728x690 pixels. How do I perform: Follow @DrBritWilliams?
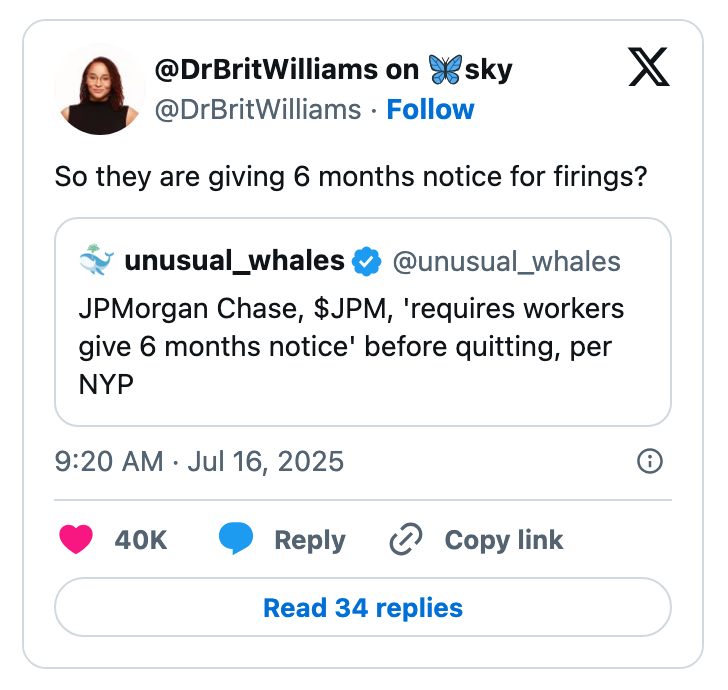pyautogui.click(x=430, y=109)
